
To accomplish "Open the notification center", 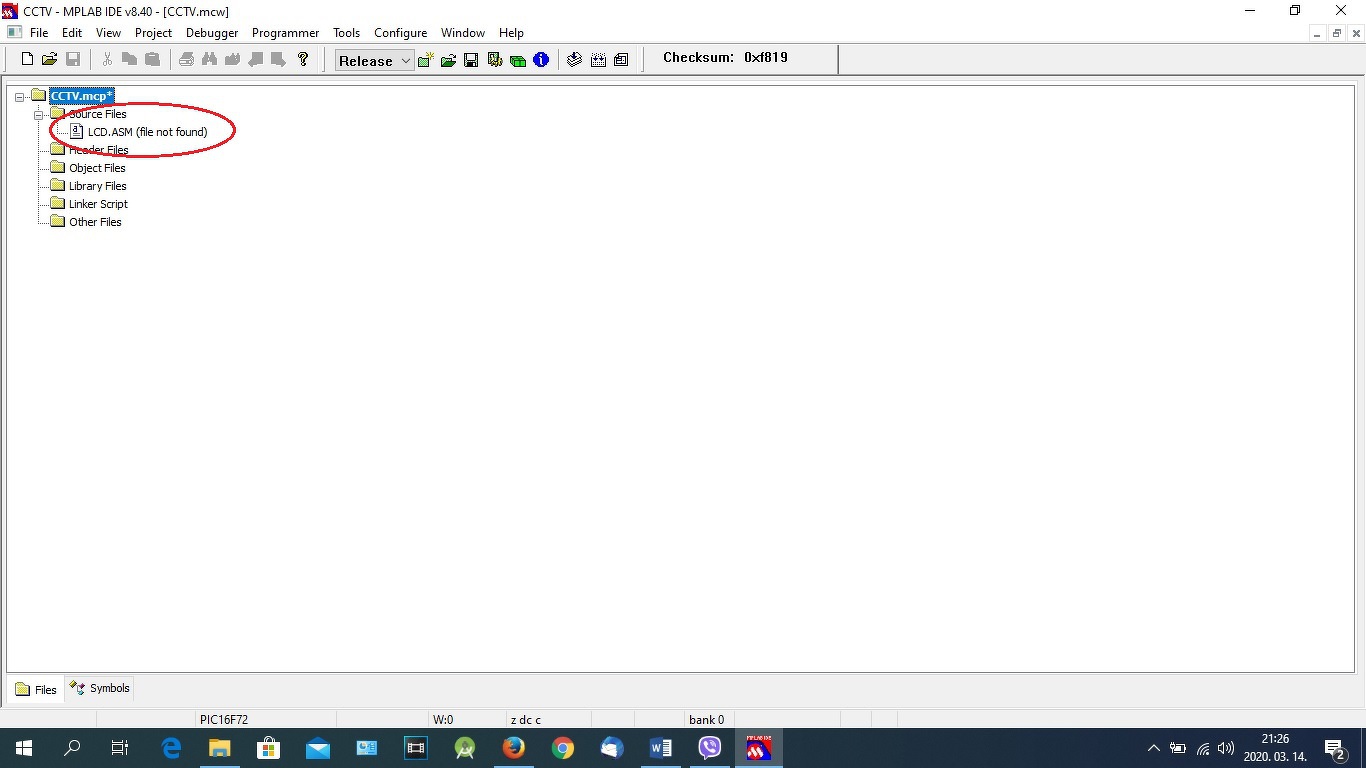I will point(1334,748).
